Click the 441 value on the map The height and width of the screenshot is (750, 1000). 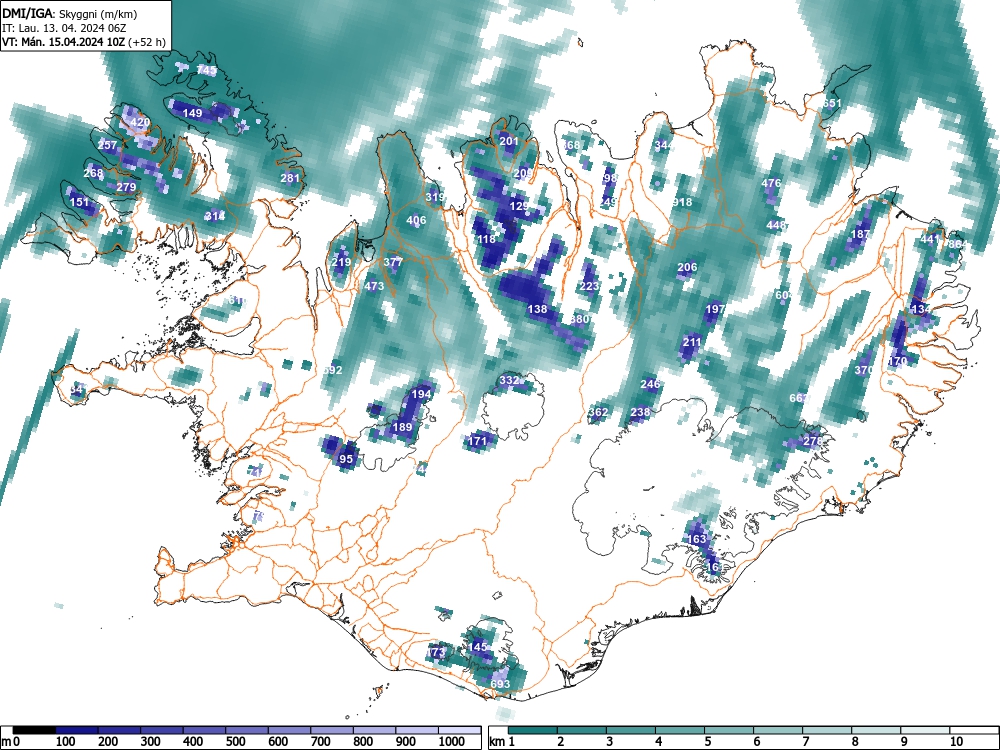coord(930,239)
